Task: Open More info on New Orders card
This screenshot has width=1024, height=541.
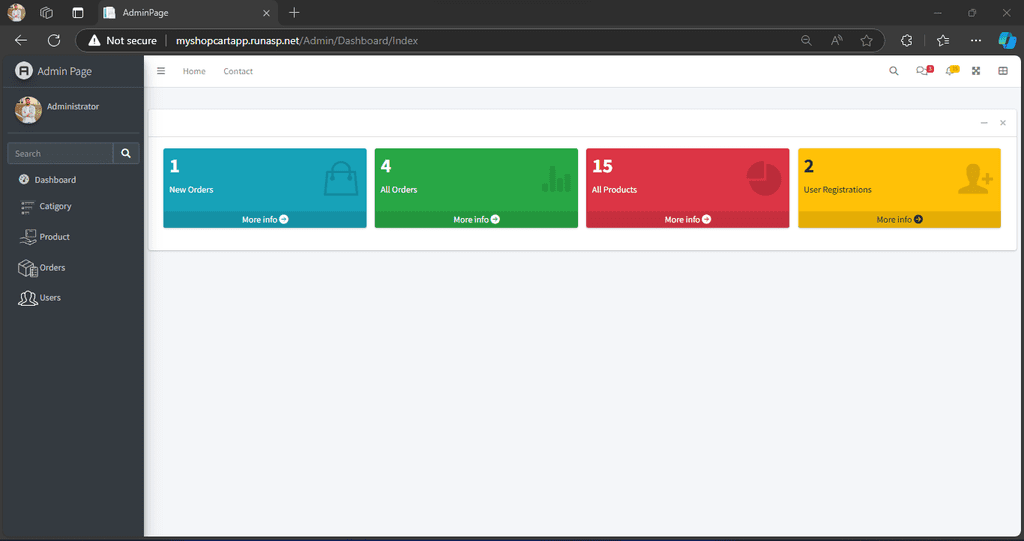Action: (265, 220)
